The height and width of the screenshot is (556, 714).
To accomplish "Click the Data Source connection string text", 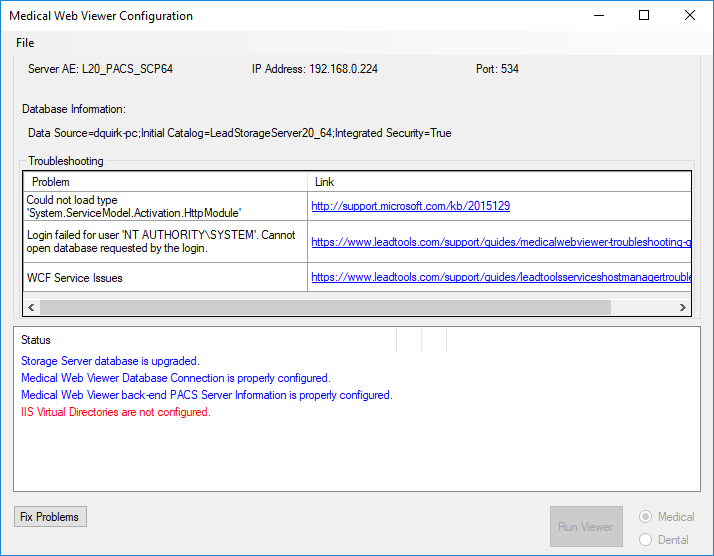I will click(240, 133).
